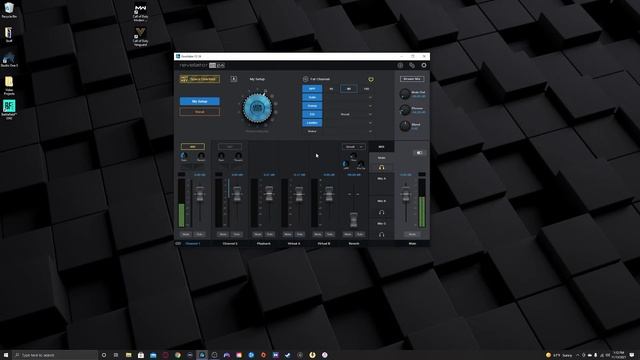Mute the Virtual B channel

pyautogui.click(x=318, y=234)
